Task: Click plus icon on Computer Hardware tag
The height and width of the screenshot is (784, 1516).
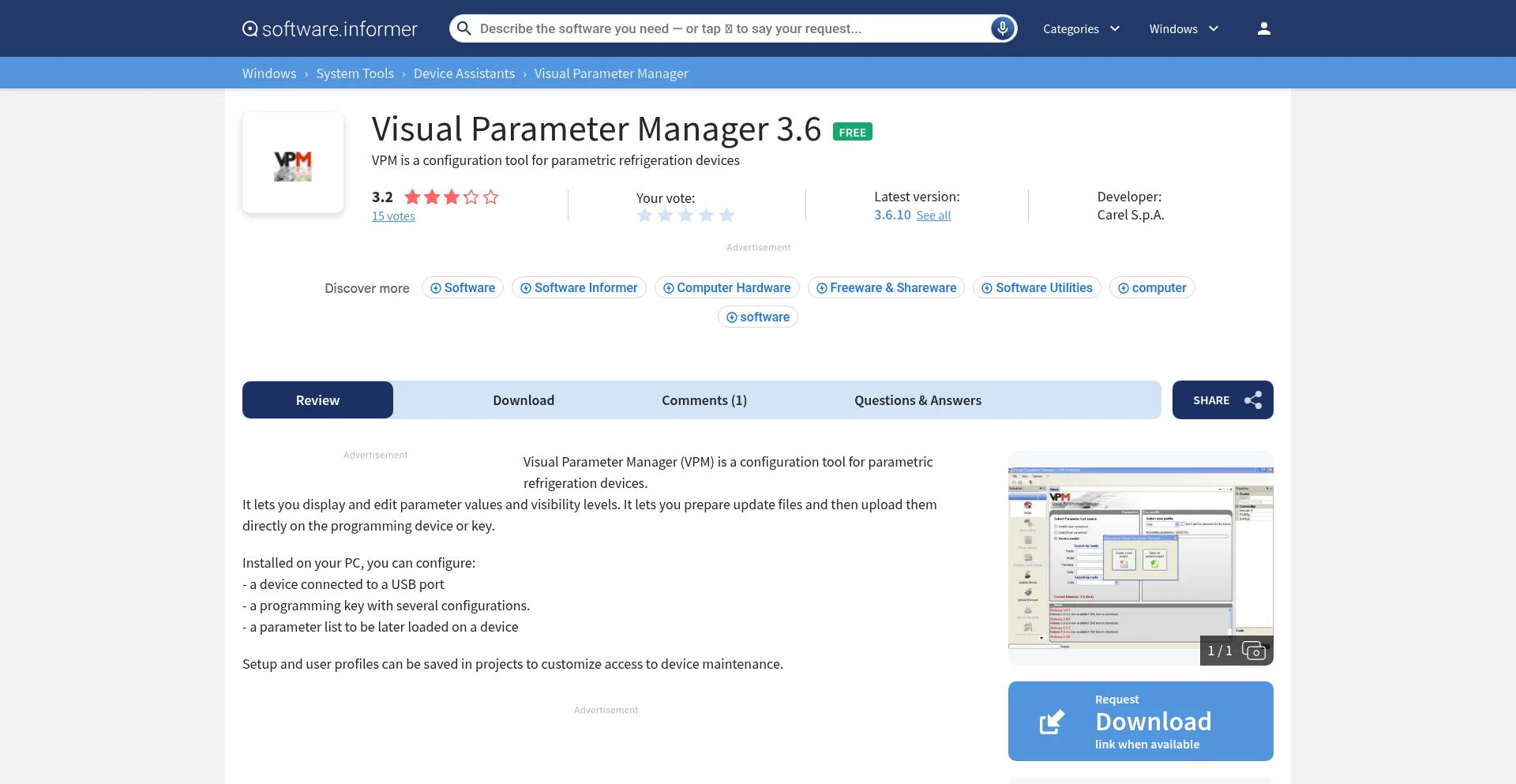Action: click(x=668, y=288)
